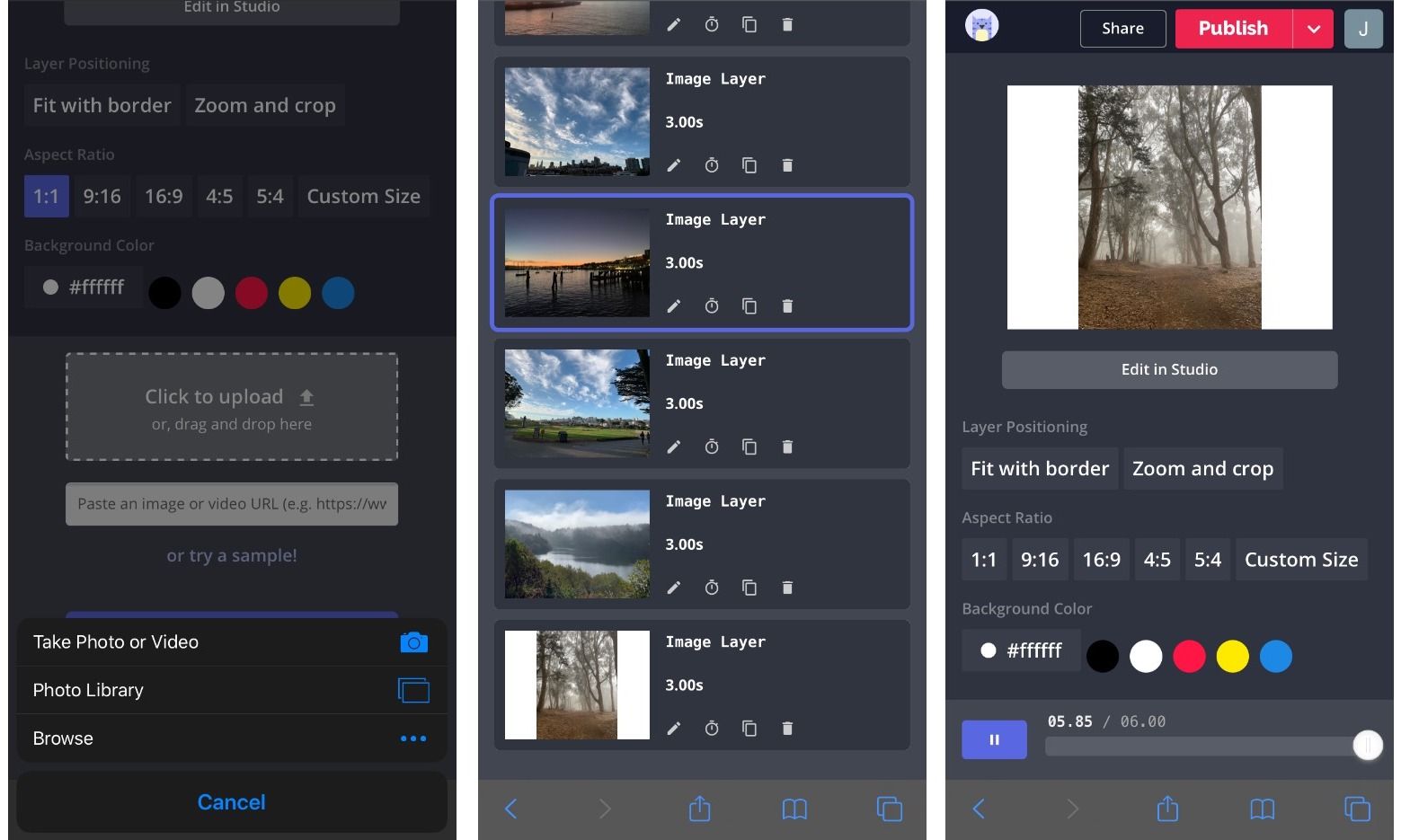Delete the park with trees image layer
The width and height of the screenshot is (1401, 840).
pos(787,447)
